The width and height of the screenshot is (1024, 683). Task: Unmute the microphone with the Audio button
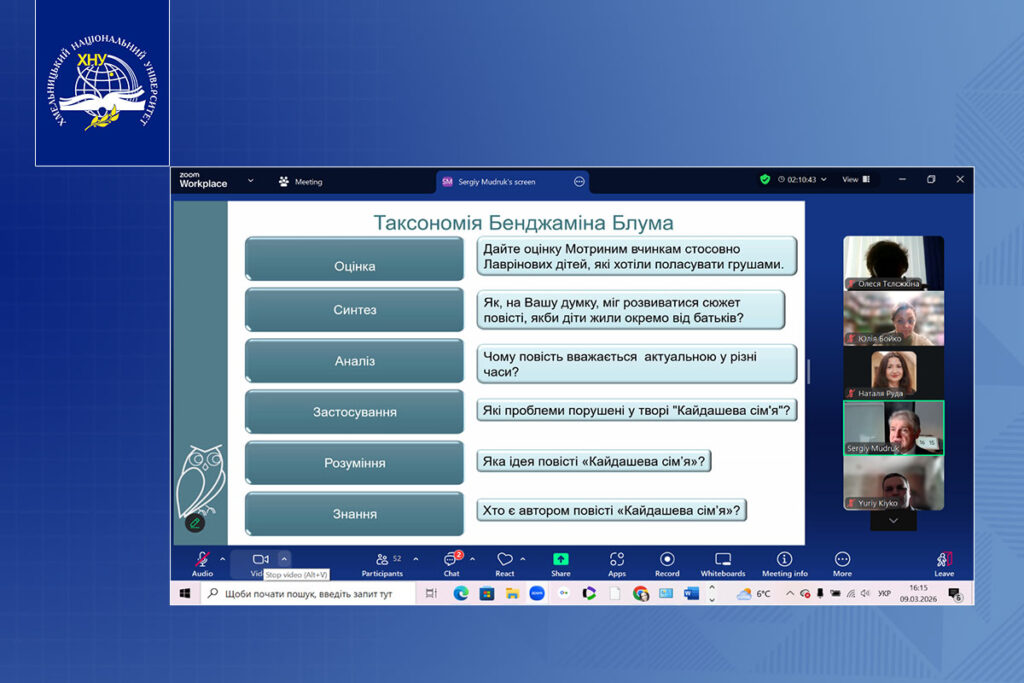point(202,561)
